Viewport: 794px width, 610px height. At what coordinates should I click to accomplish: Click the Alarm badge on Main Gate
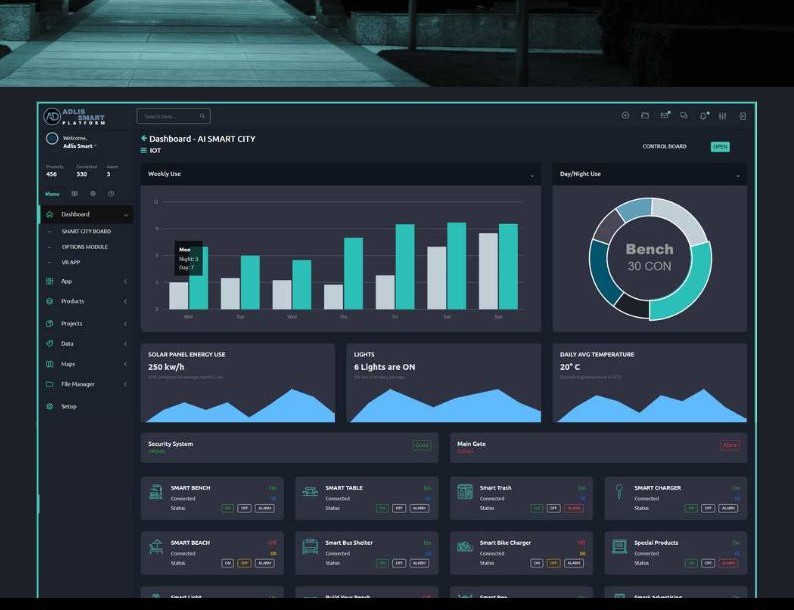[730, 445]
